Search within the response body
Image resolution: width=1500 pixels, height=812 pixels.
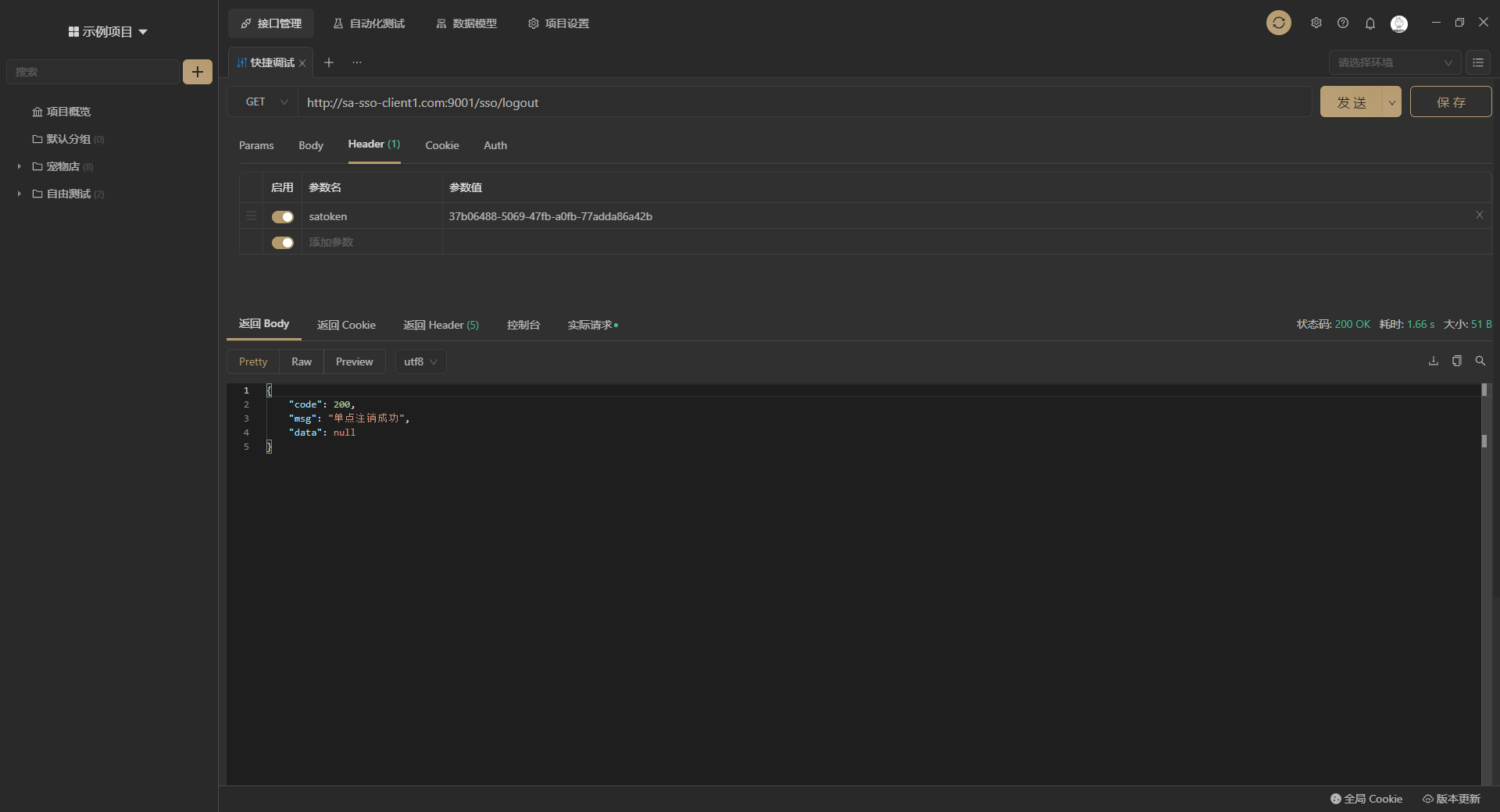(x=1480, y=361)
